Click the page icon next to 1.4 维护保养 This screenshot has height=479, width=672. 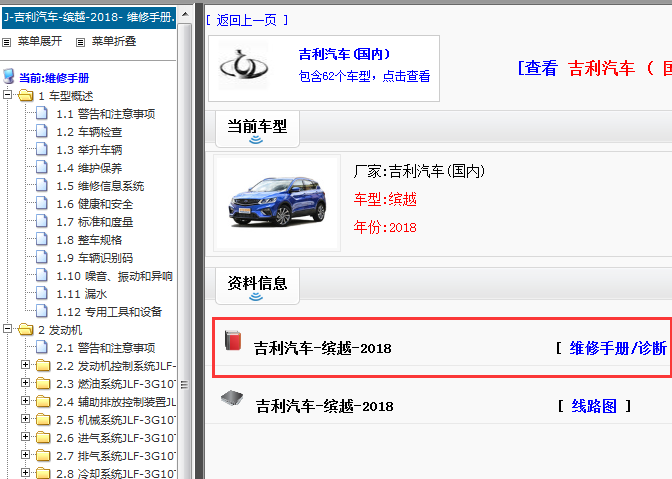[42, 167]
